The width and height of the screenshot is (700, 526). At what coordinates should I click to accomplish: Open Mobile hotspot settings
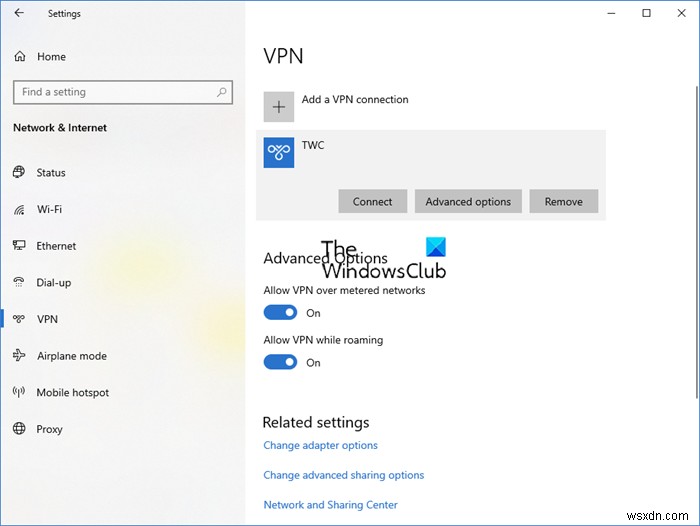coord(73,392)
